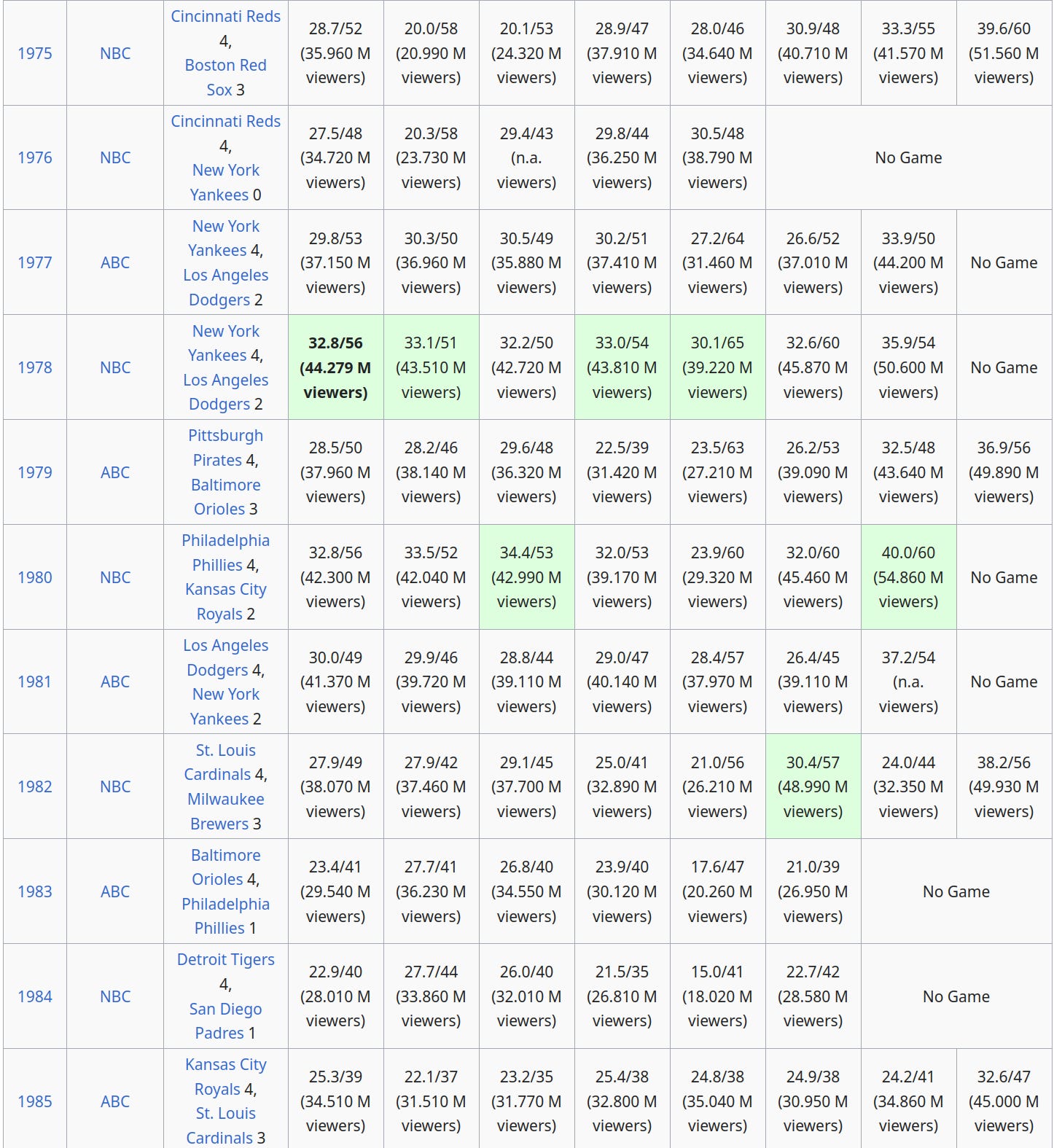Screen dimensions: 1054x1148
Task: Open Los Angeles Dodgers link in 1981 row
Action: pyautogui.click(x=225, y=657)
